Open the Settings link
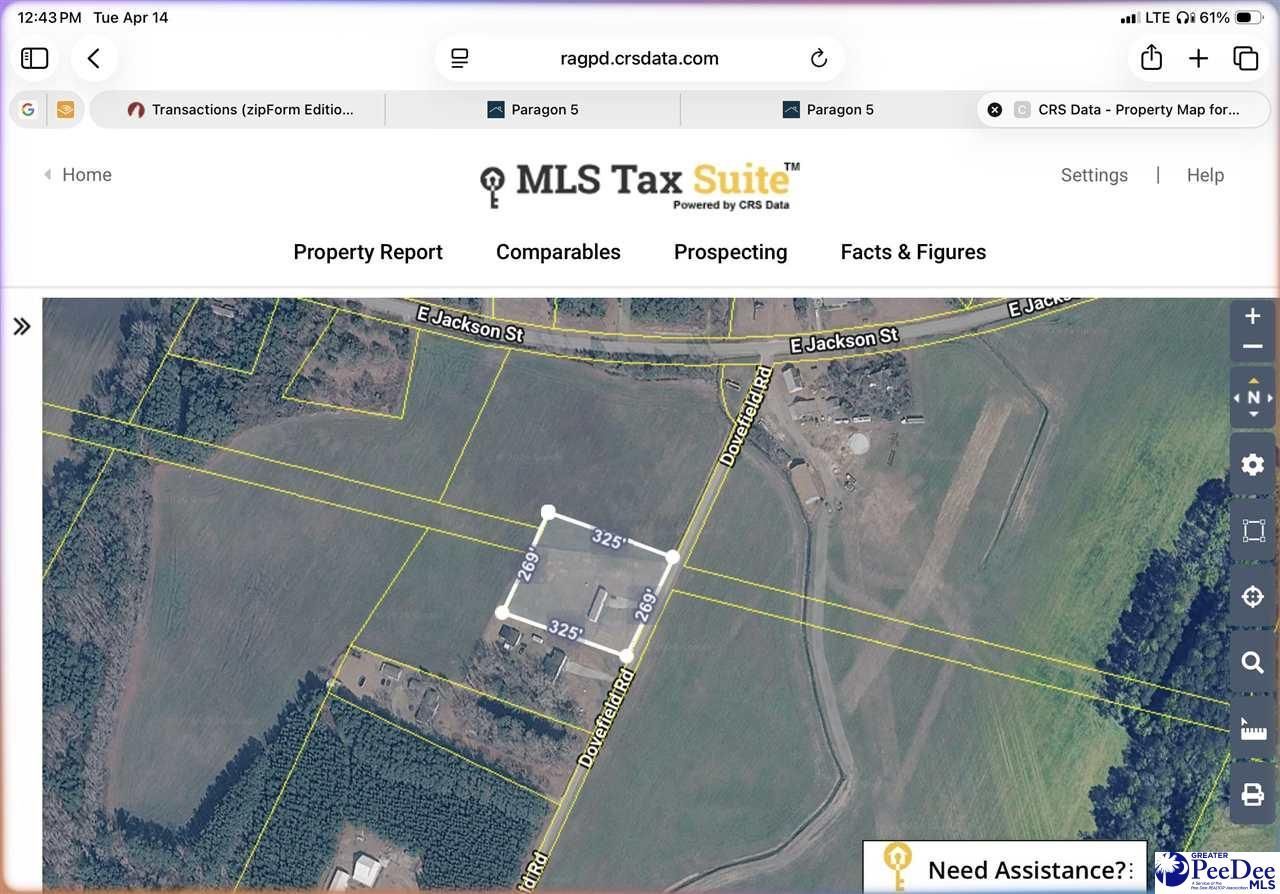Screen dimensions: 1280x894 point(1094,175)
